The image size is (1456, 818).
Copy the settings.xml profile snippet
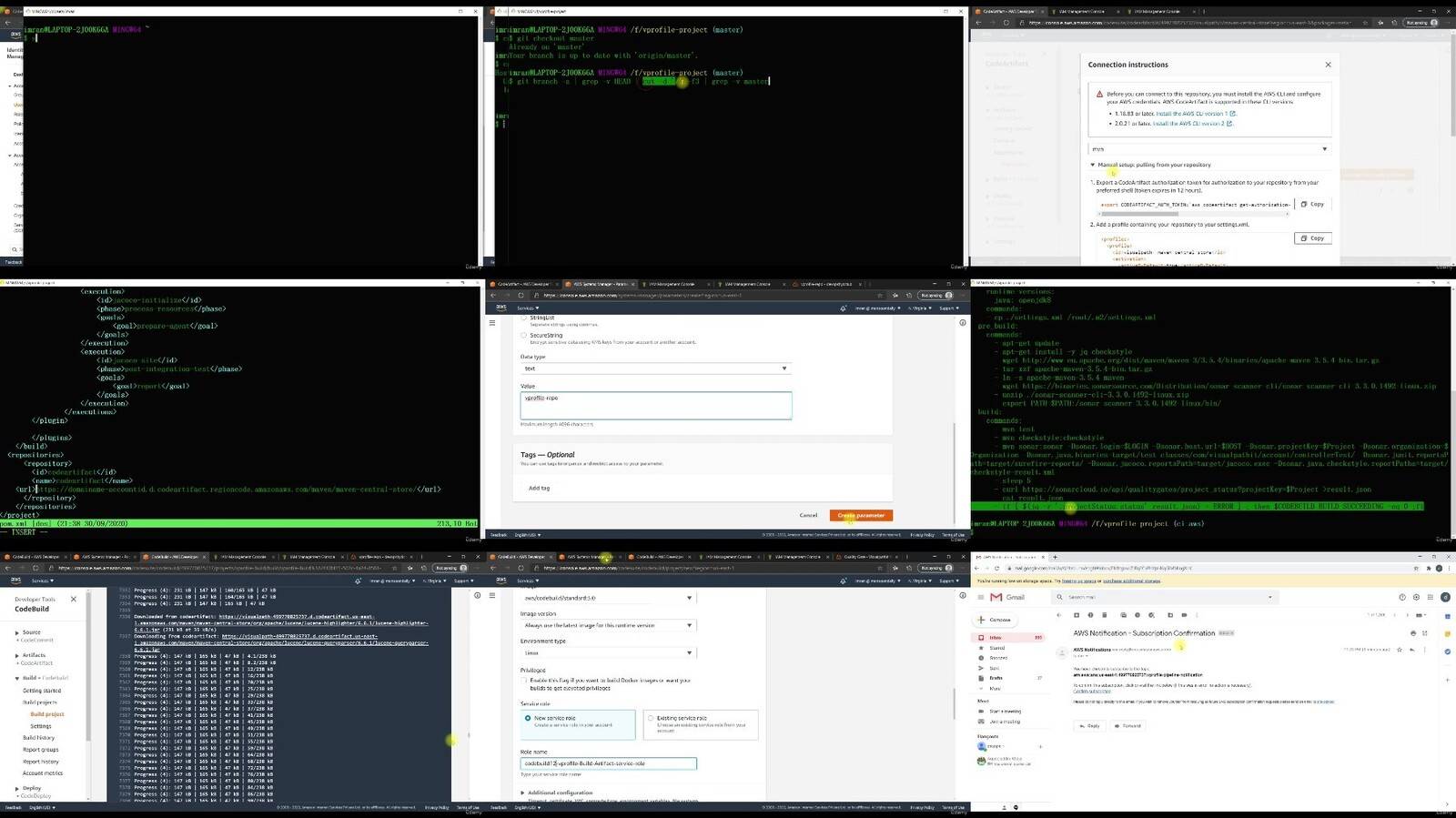(x=1312, y=237)
